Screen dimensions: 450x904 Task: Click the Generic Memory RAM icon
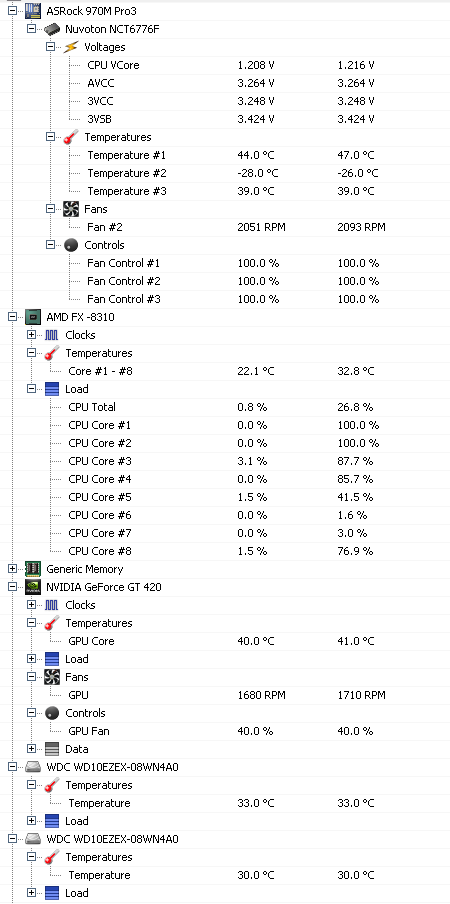click(33, 569)
